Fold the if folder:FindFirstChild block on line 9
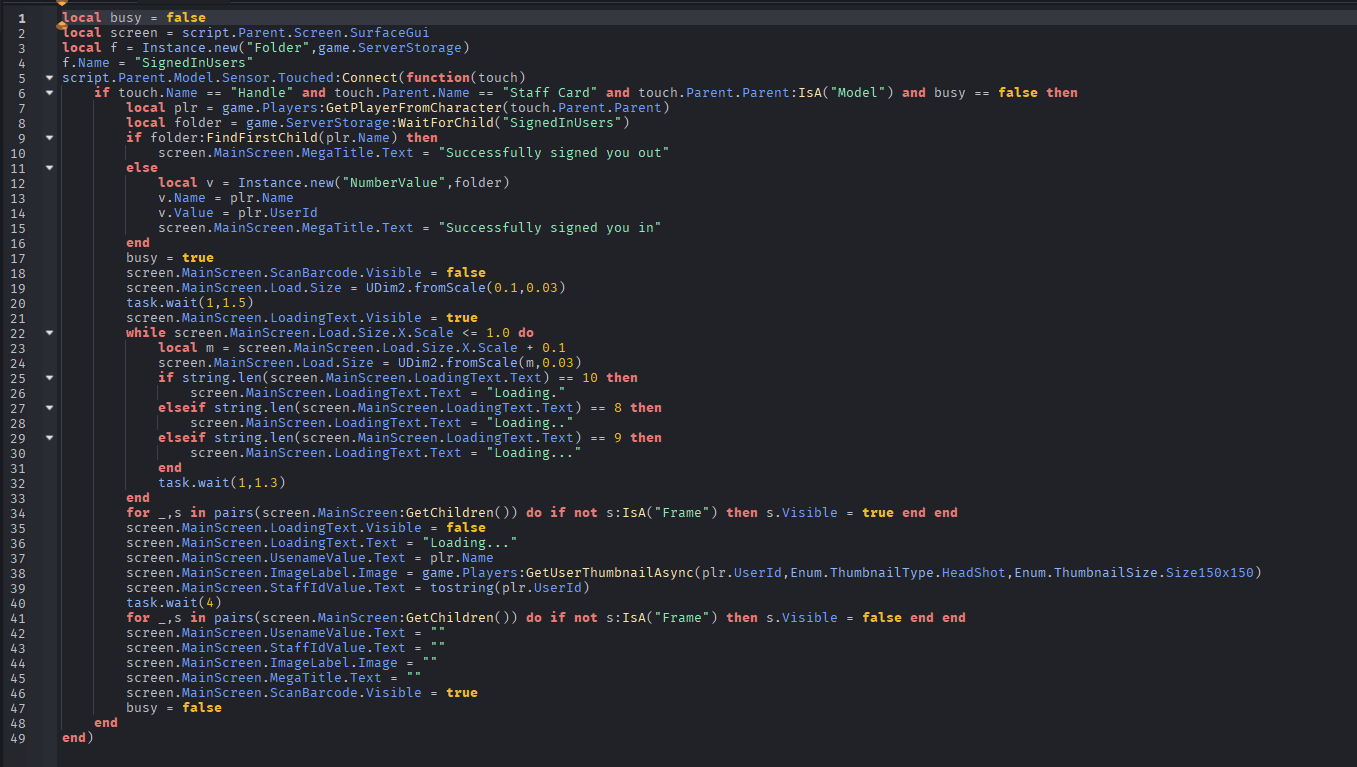 point(49,138)
